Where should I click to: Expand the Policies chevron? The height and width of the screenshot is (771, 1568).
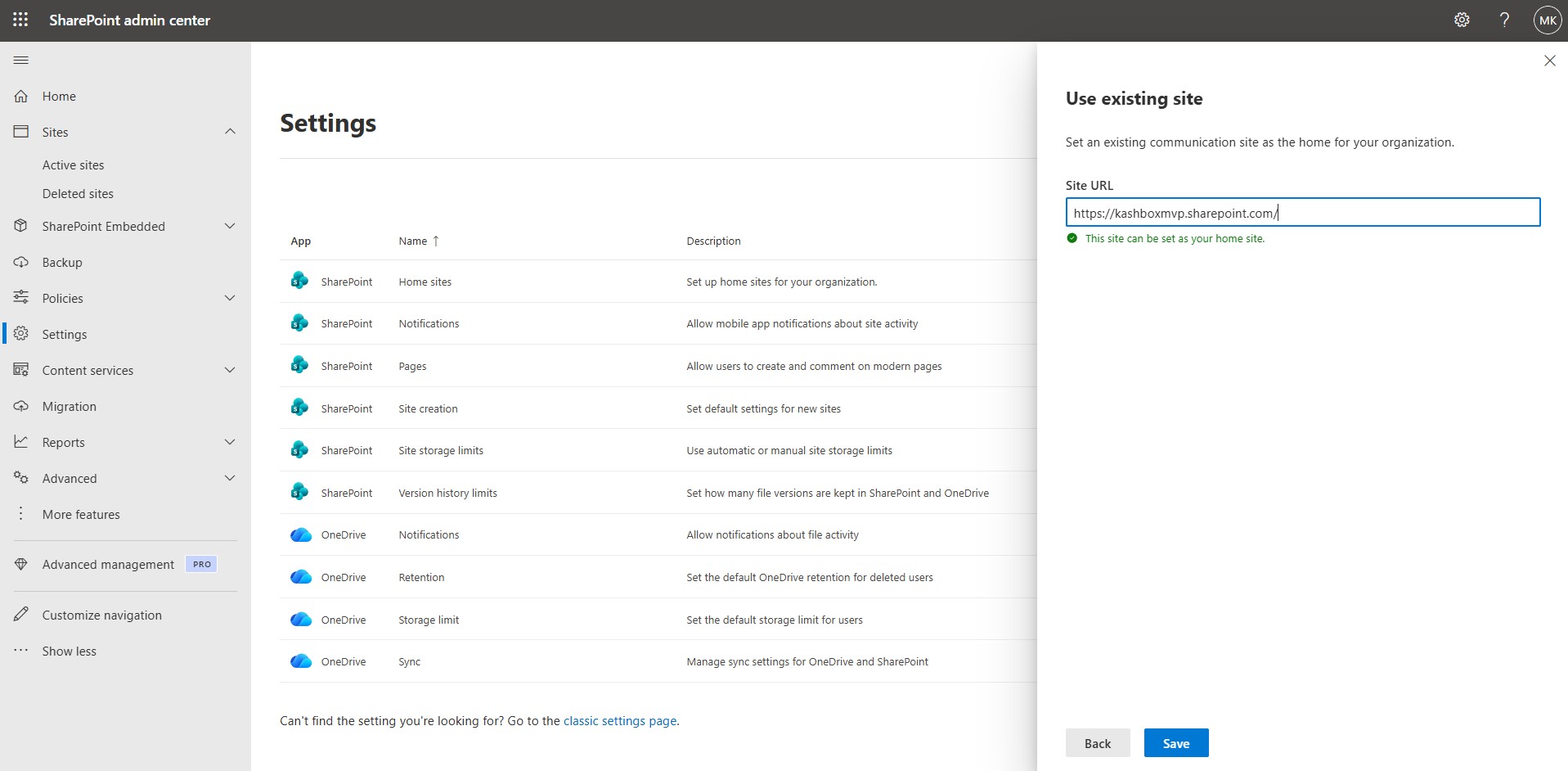[x=230, y=298]
